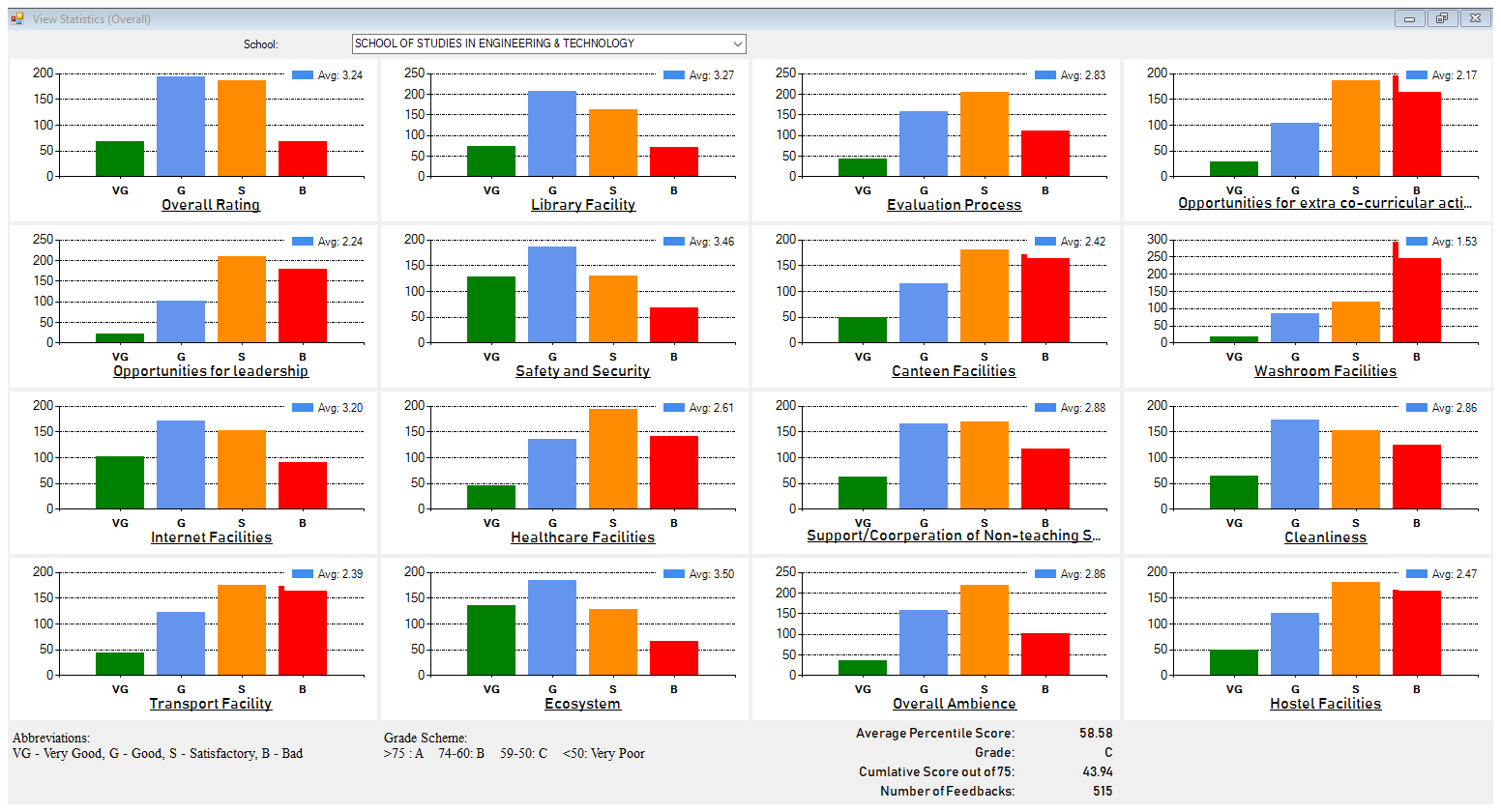
Task: Select the Transport Facility chart title
Action: point(211,704)
